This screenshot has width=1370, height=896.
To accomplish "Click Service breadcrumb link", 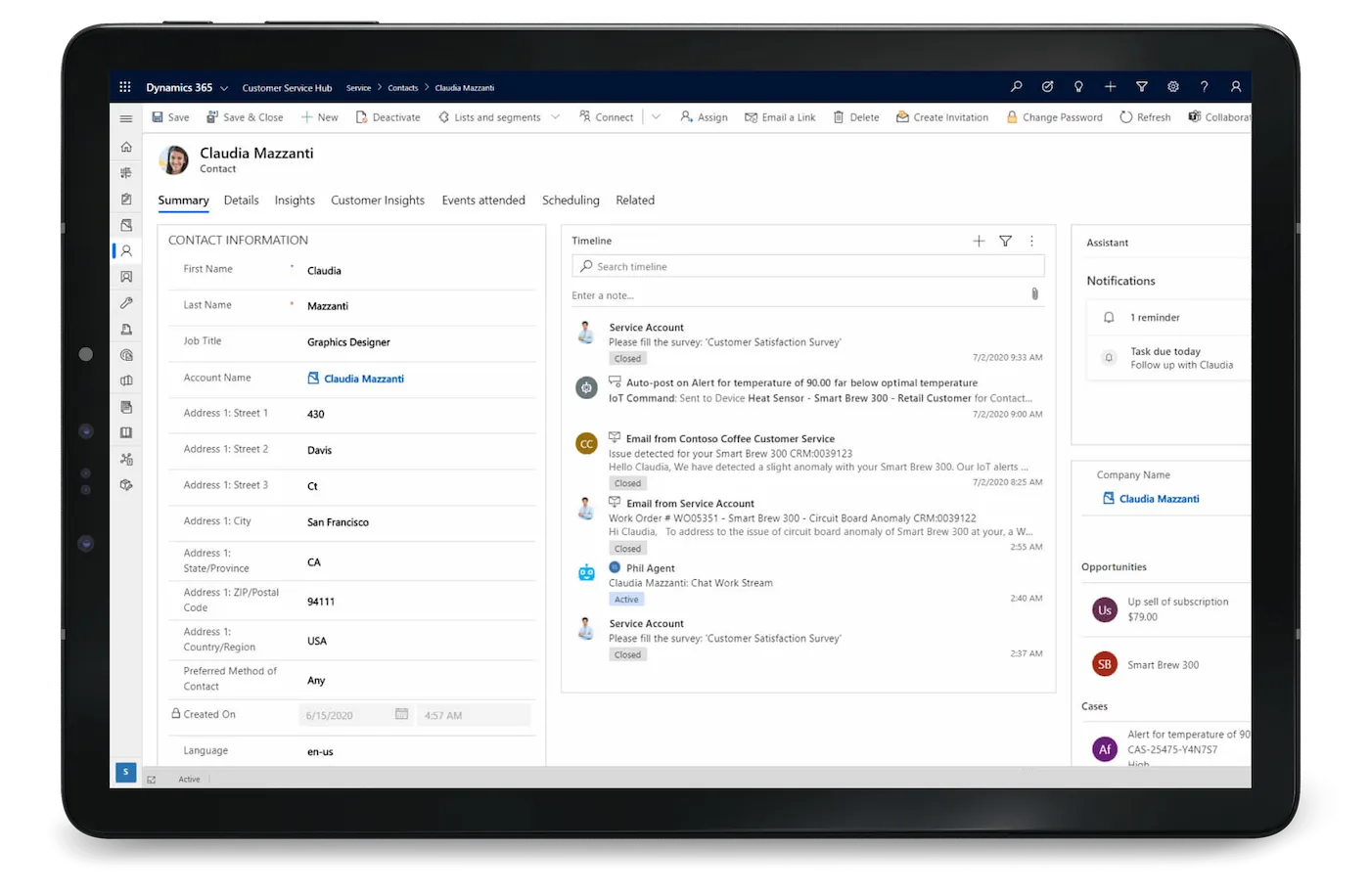I will [358, 88].
